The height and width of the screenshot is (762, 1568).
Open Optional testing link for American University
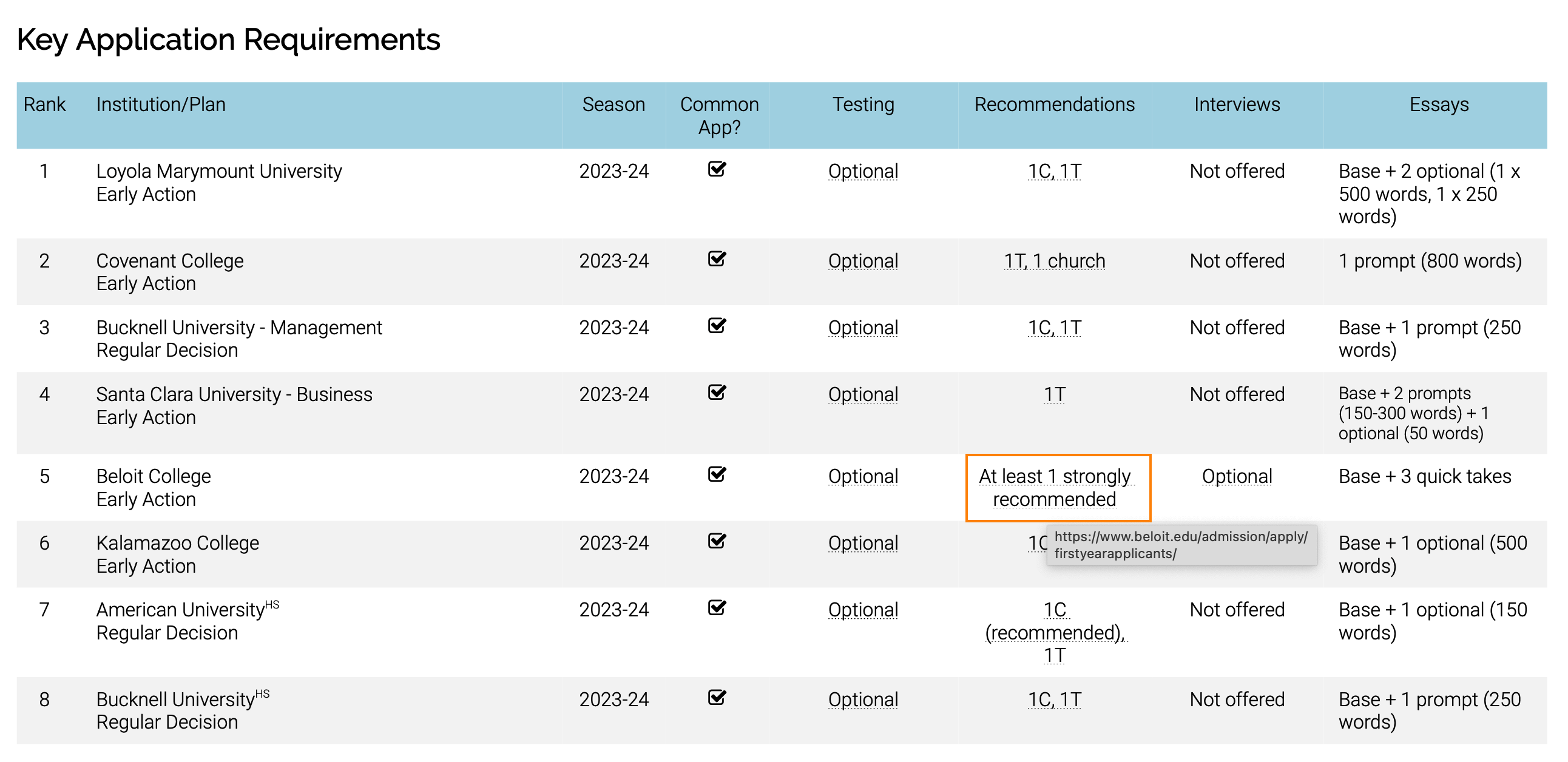click(863, 610)
